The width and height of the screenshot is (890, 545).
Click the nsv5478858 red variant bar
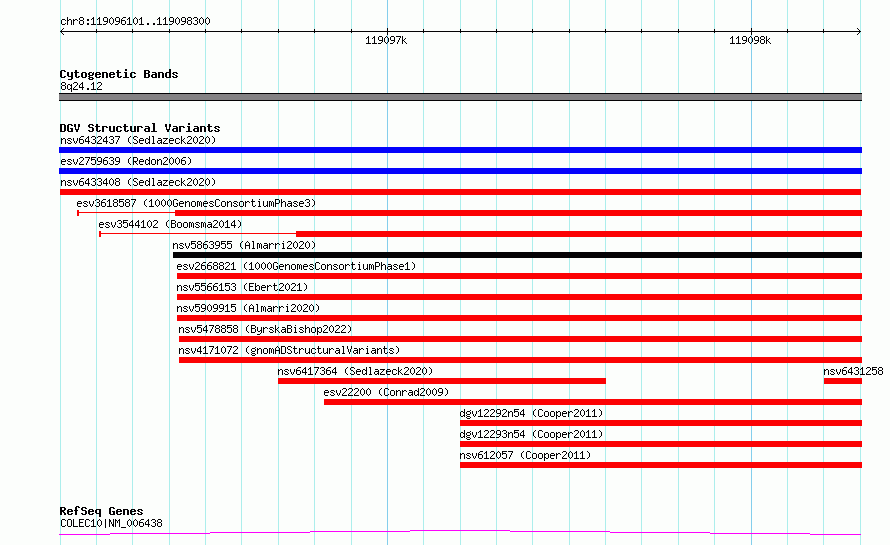520,339
